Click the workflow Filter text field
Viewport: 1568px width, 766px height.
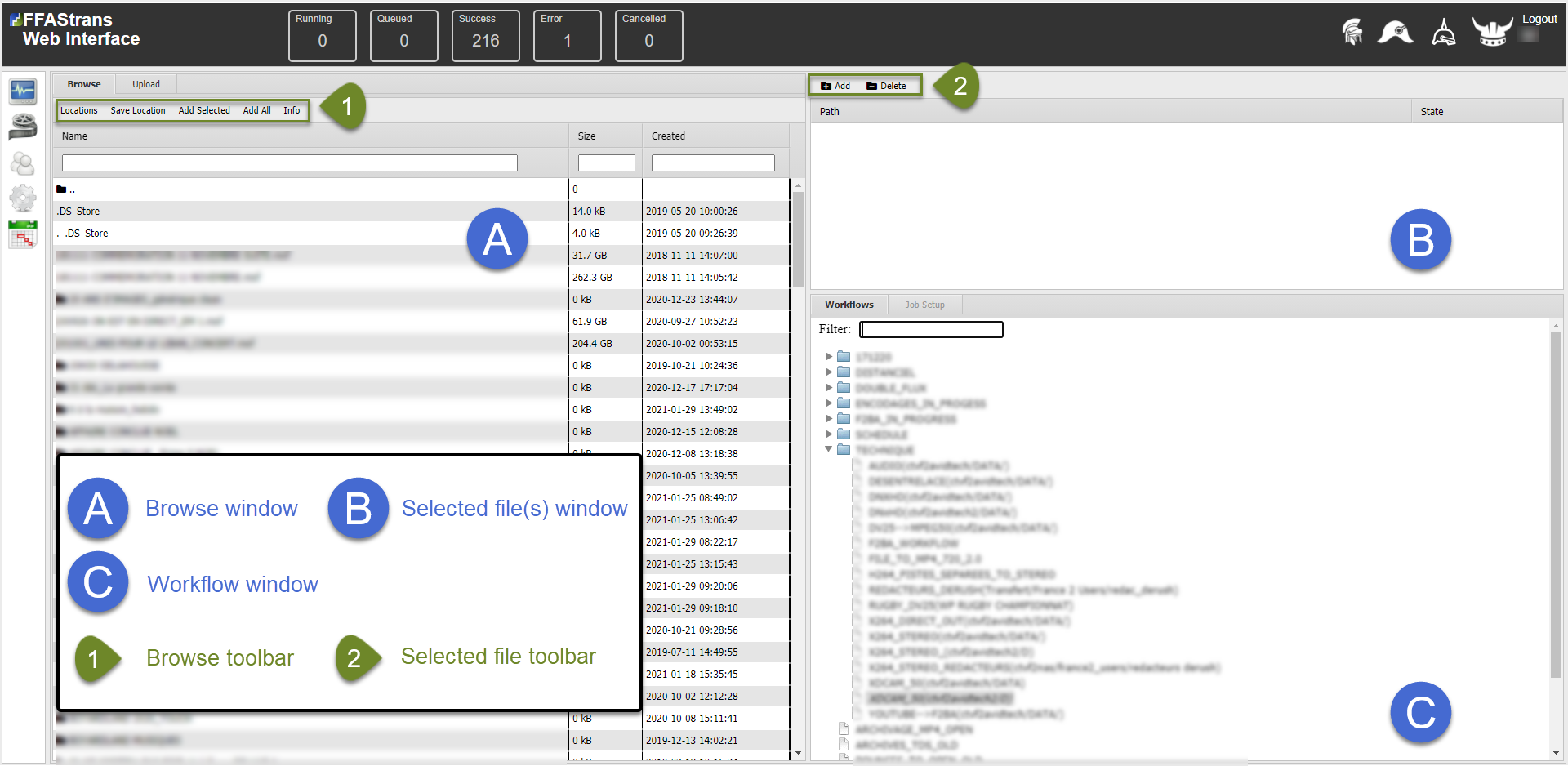pyautogui.click(x=931, y=329)
